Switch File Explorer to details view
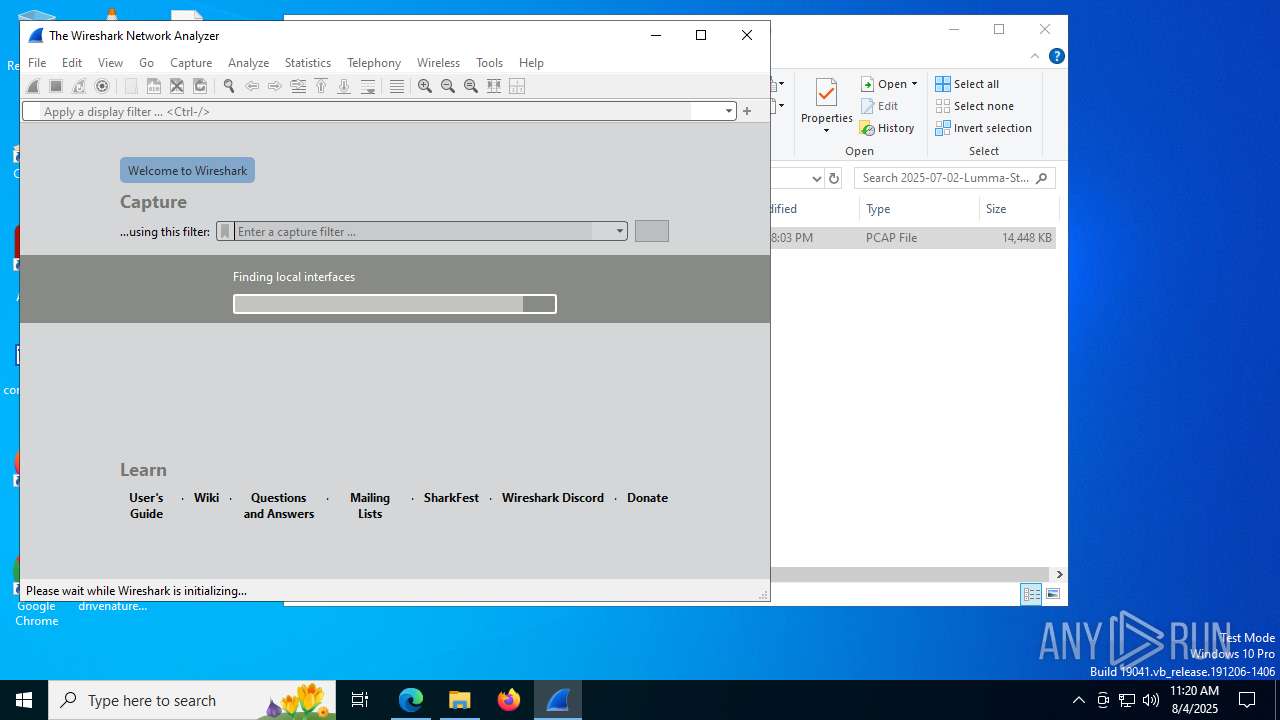 pyautogui.click(x=1031, y=594)
